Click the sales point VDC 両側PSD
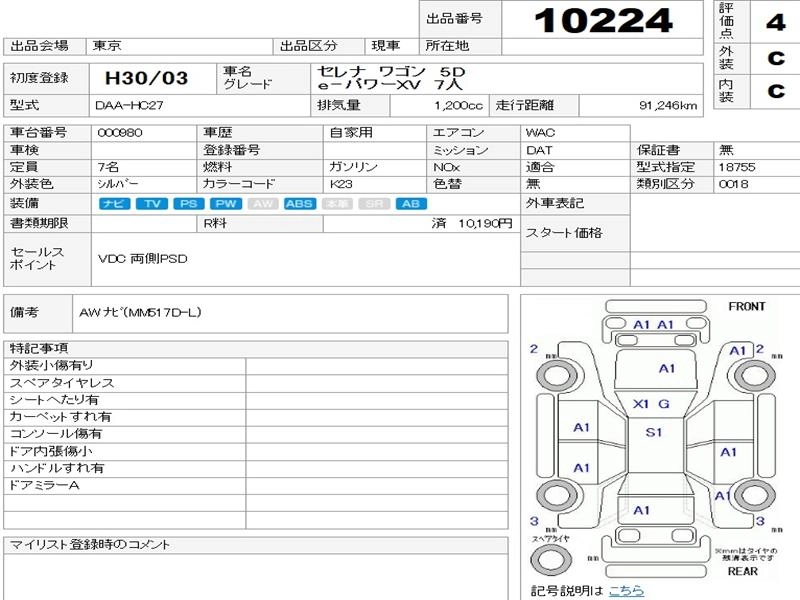Image resolution: width=800 pixels, height=600 pixels. pos(142,259)
